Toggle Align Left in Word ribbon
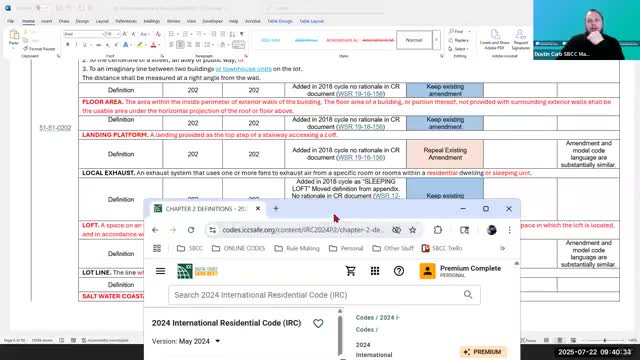640x360 pixels. (171, 45)
